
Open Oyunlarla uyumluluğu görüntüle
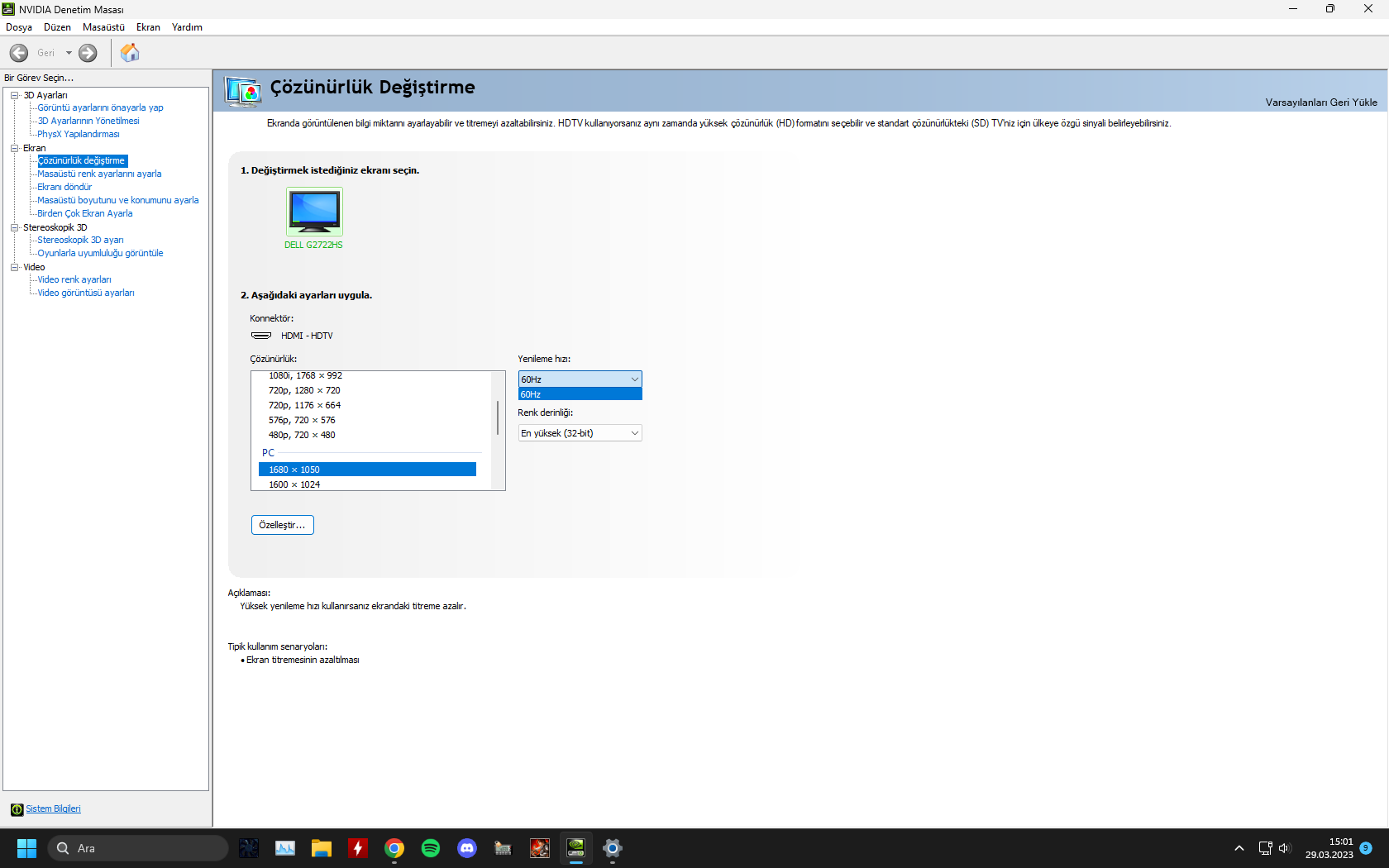[100, 253]
